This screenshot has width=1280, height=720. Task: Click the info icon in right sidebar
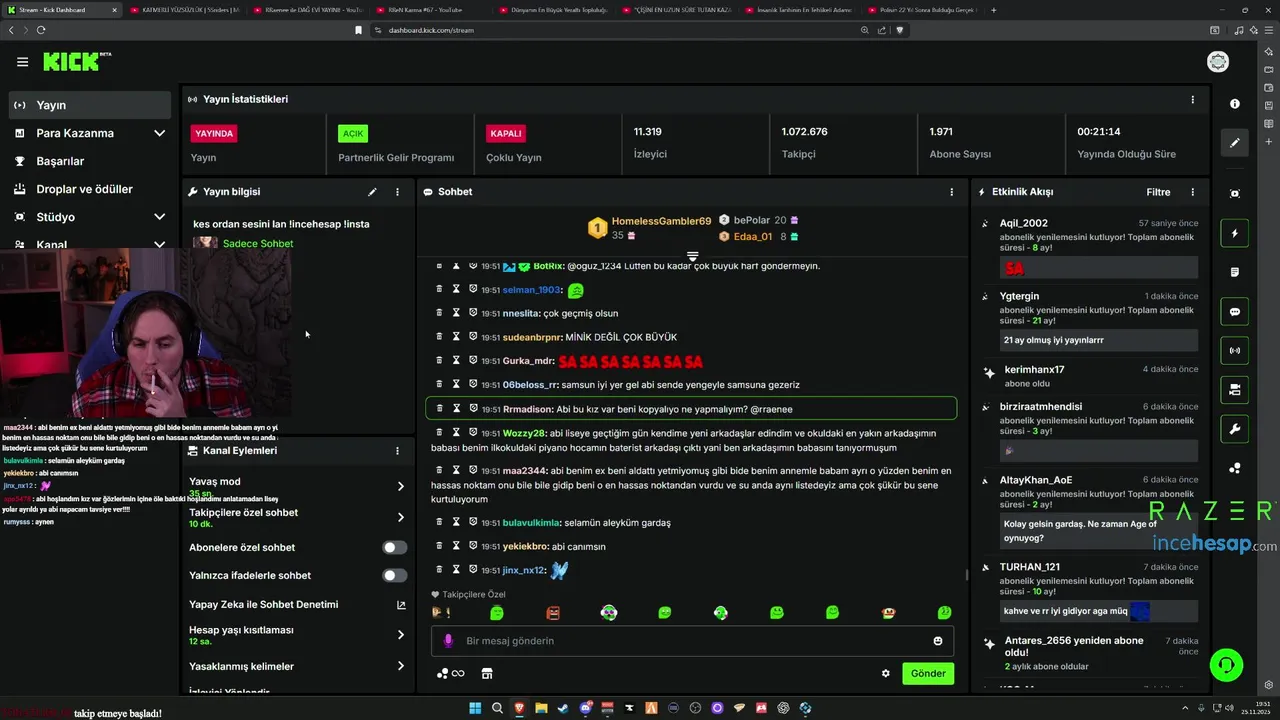click(x=1235, y=104)
